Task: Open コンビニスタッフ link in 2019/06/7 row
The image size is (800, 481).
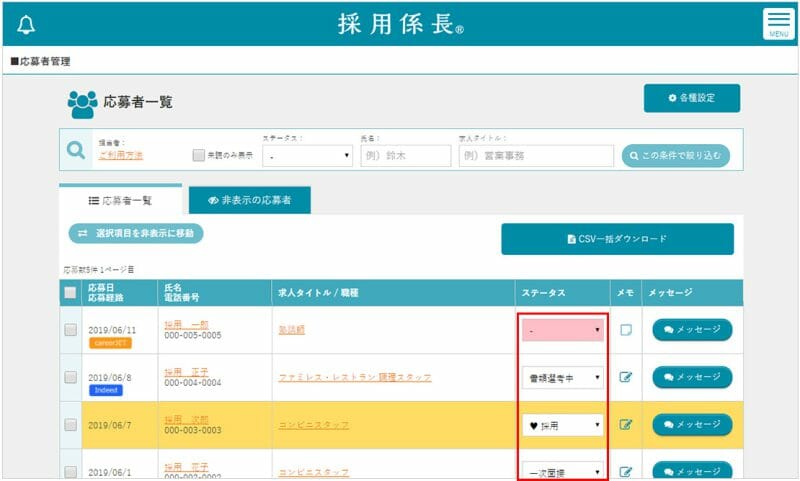Action: (314, 425)
